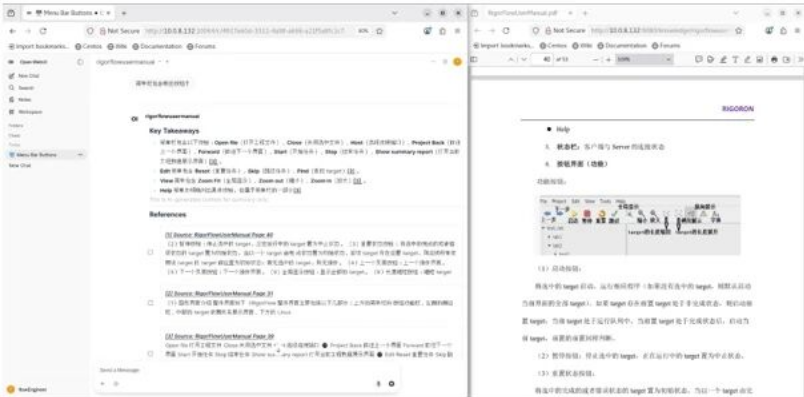Select the PDF highlight tool
This screenshot has width=804, height=397.
pyautogui.click(x=723, y=59)
